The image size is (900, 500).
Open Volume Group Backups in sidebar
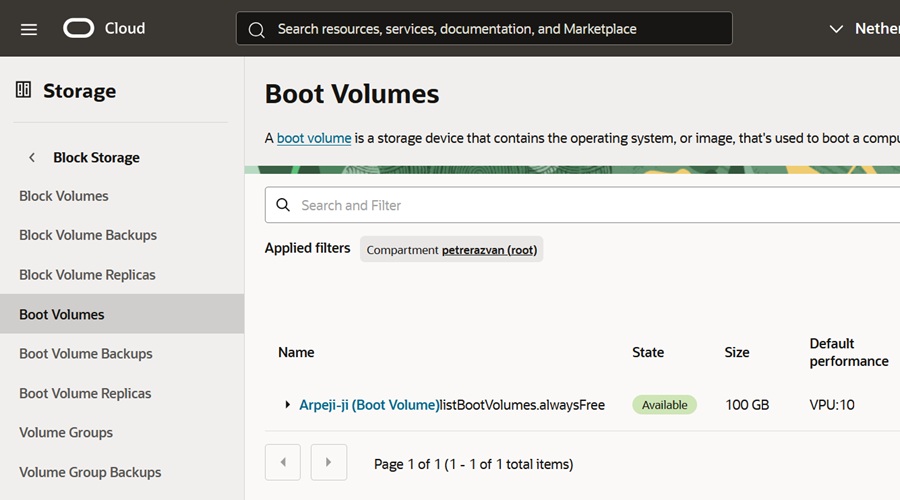(90, 472)
